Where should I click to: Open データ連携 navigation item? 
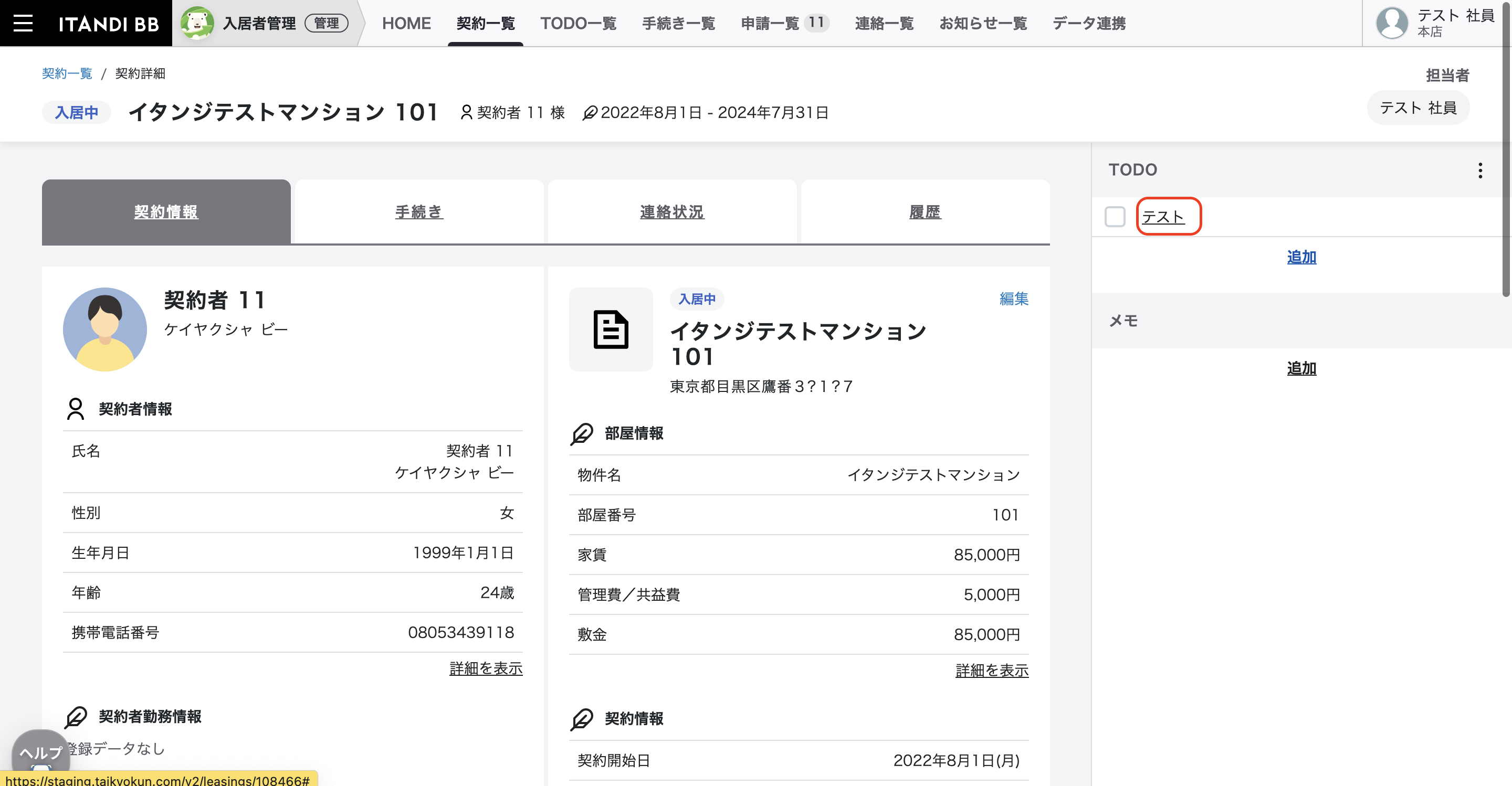click(x=1089, y=24)
